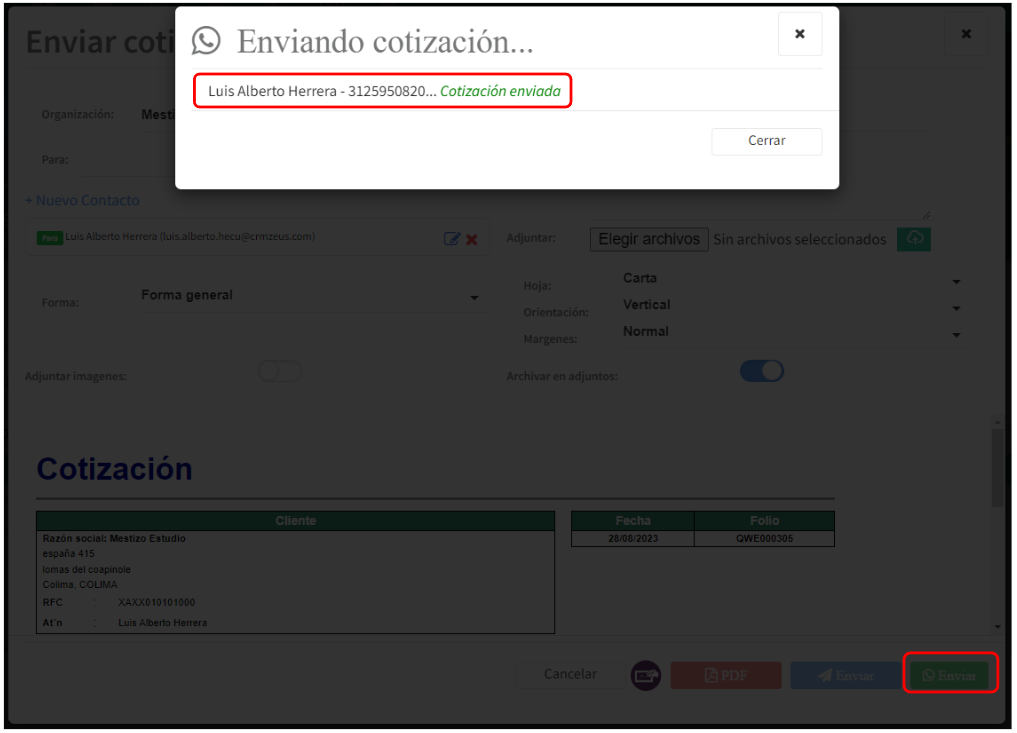This screenshot has height=733, width=1017.
Task: Disable the Archivar en adjuntos toggle
Action: click(762, 372)
